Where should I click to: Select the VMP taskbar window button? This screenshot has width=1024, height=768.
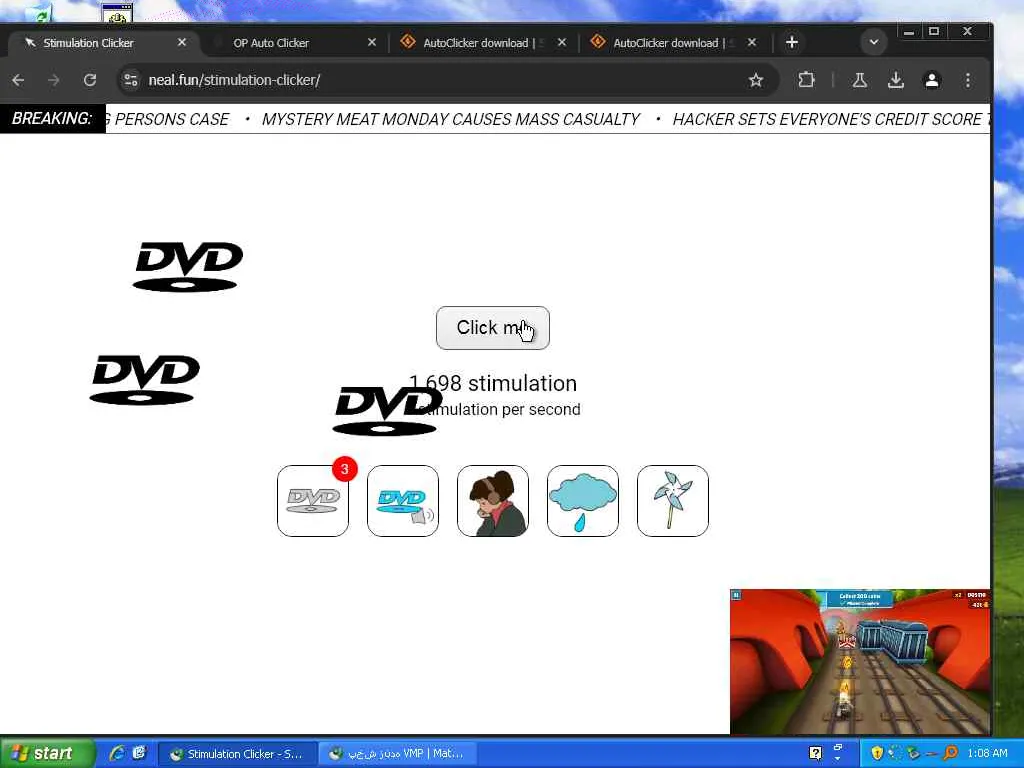[x=398, y=754]
